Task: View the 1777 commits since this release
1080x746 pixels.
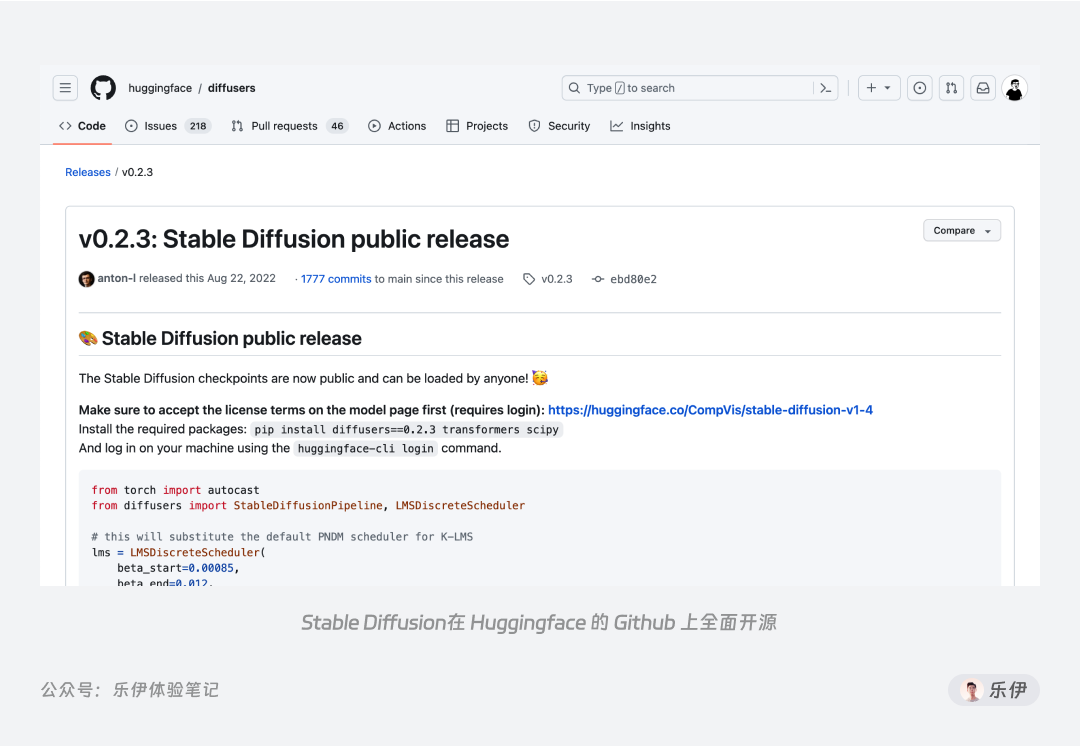Action: tap(335, 279)
